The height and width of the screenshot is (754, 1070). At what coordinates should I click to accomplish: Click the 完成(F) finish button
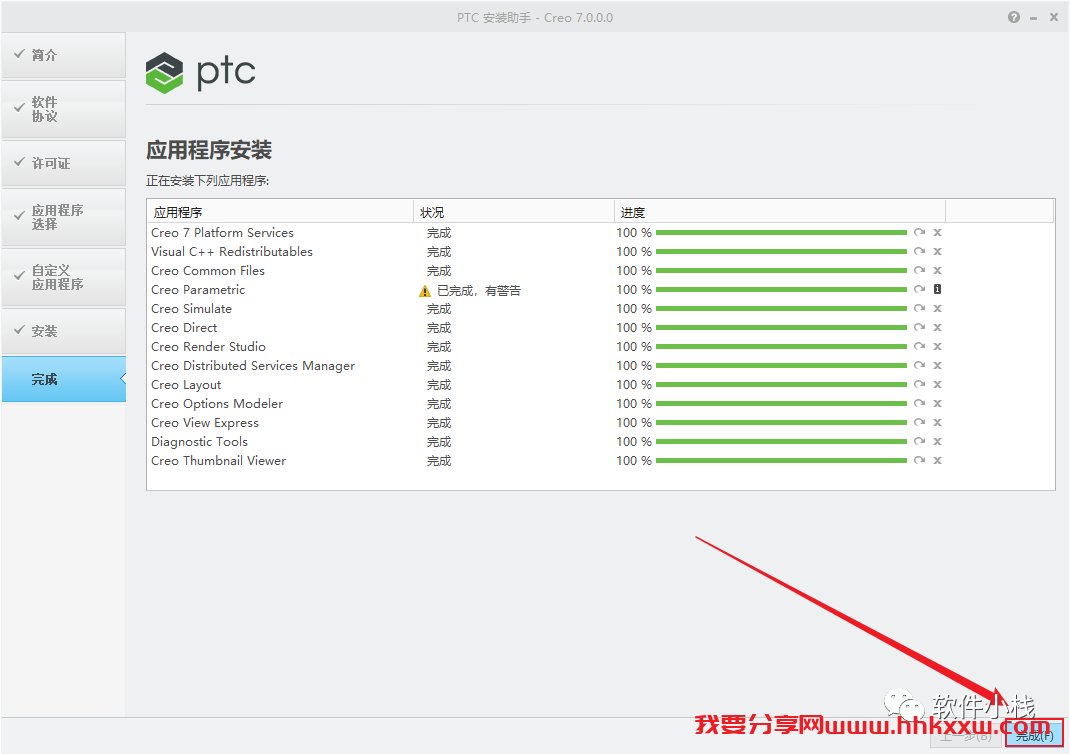tap(1034, 736)
